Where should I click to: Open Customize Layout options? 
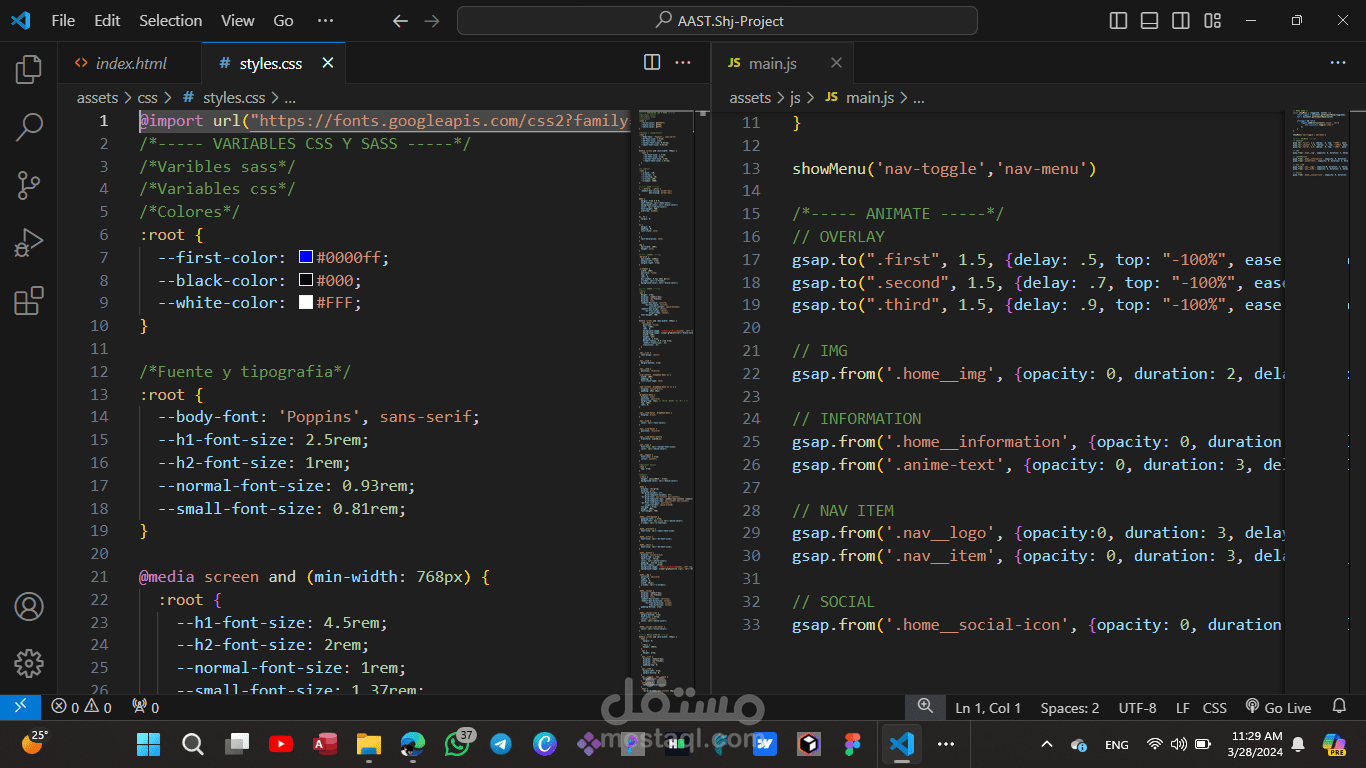[x=1212, y=20]
